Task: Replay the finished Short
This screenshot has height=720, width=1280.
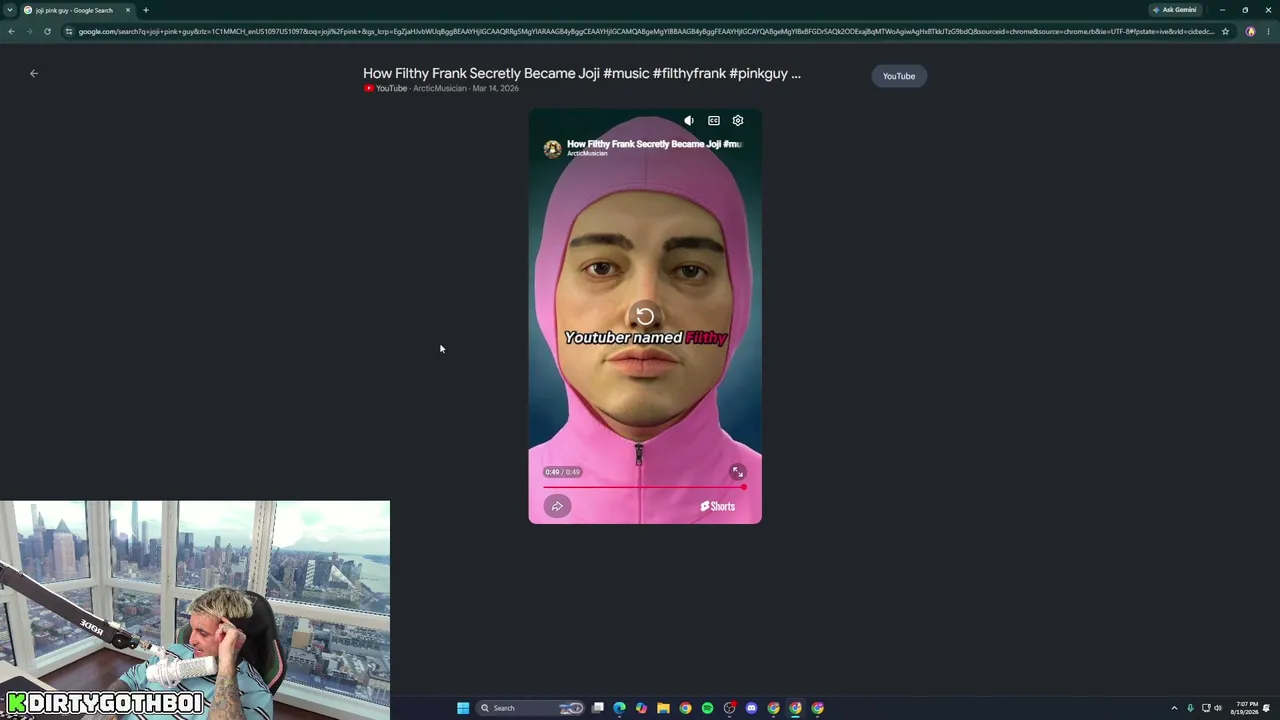Action: (645, 317)
